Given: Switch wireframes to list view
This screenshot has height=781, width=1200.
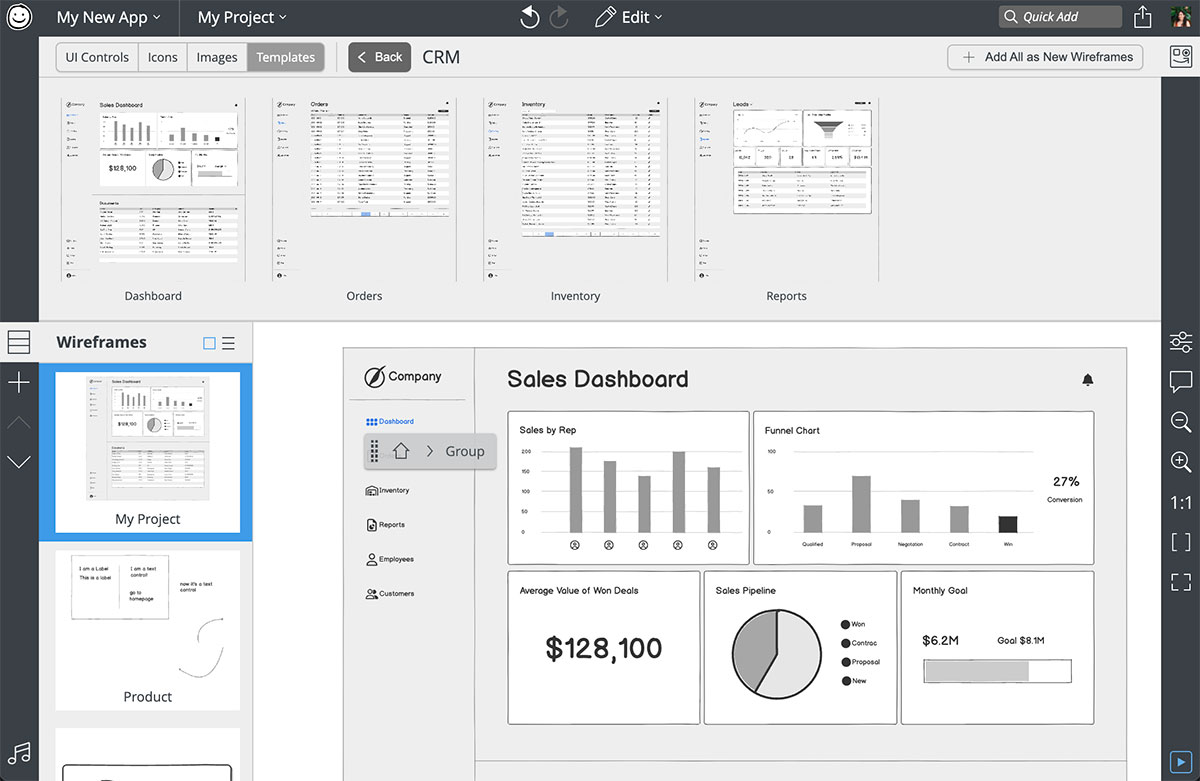Looking at the screenshot, I should click(x=229, y=343).
